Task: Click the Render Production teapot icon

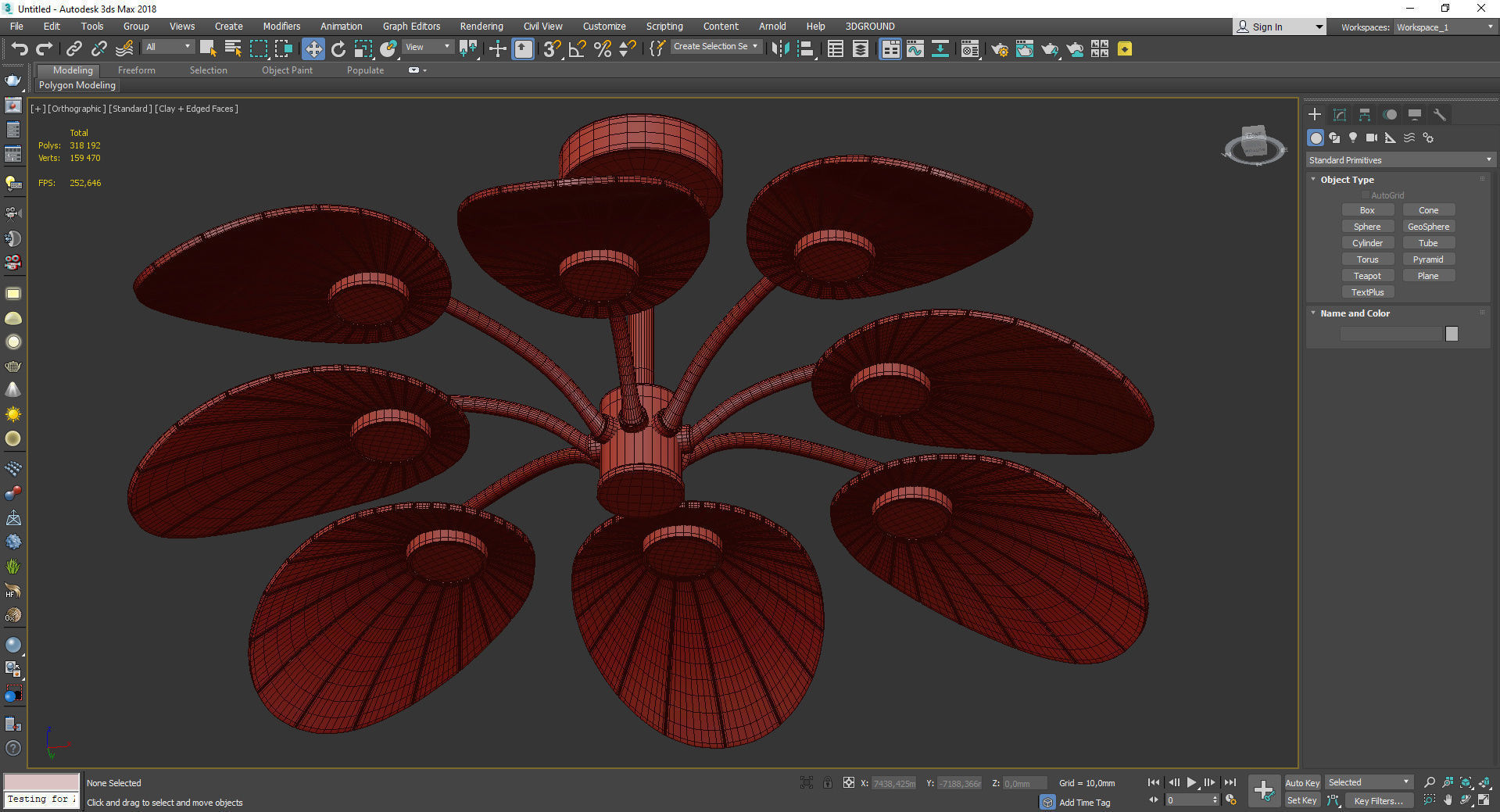Action: 1049,49
